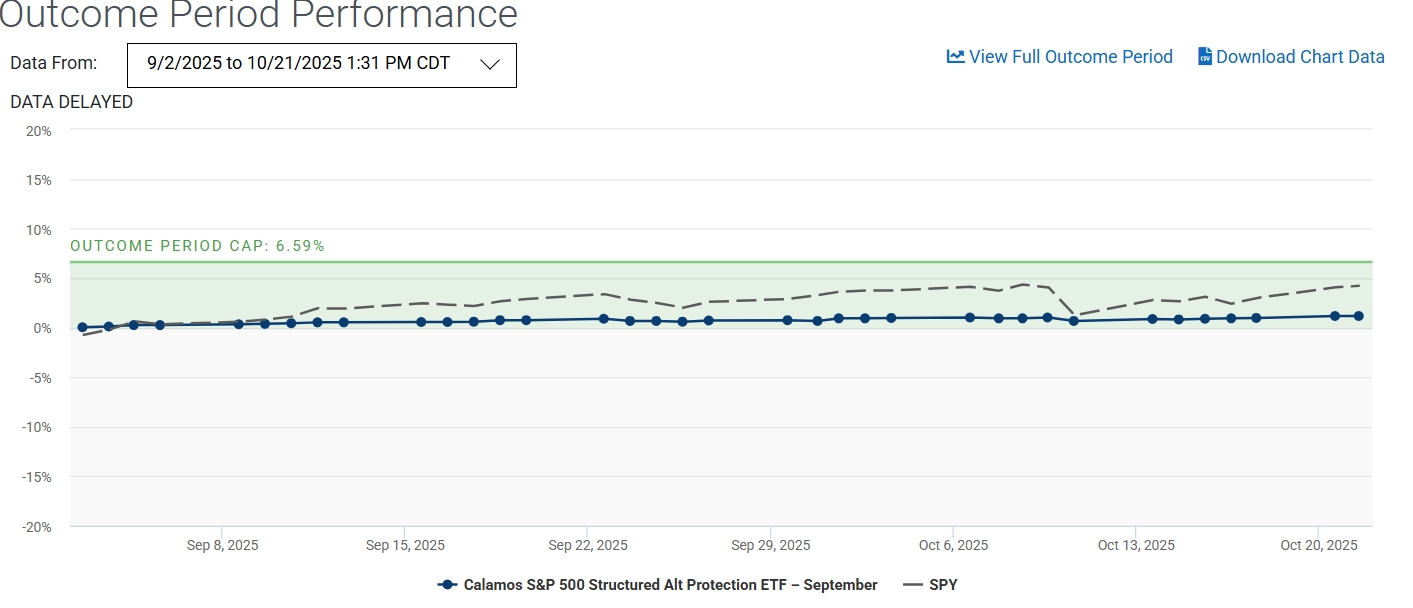Click the first Calamos data point on chart

click(x=82, y=327)
